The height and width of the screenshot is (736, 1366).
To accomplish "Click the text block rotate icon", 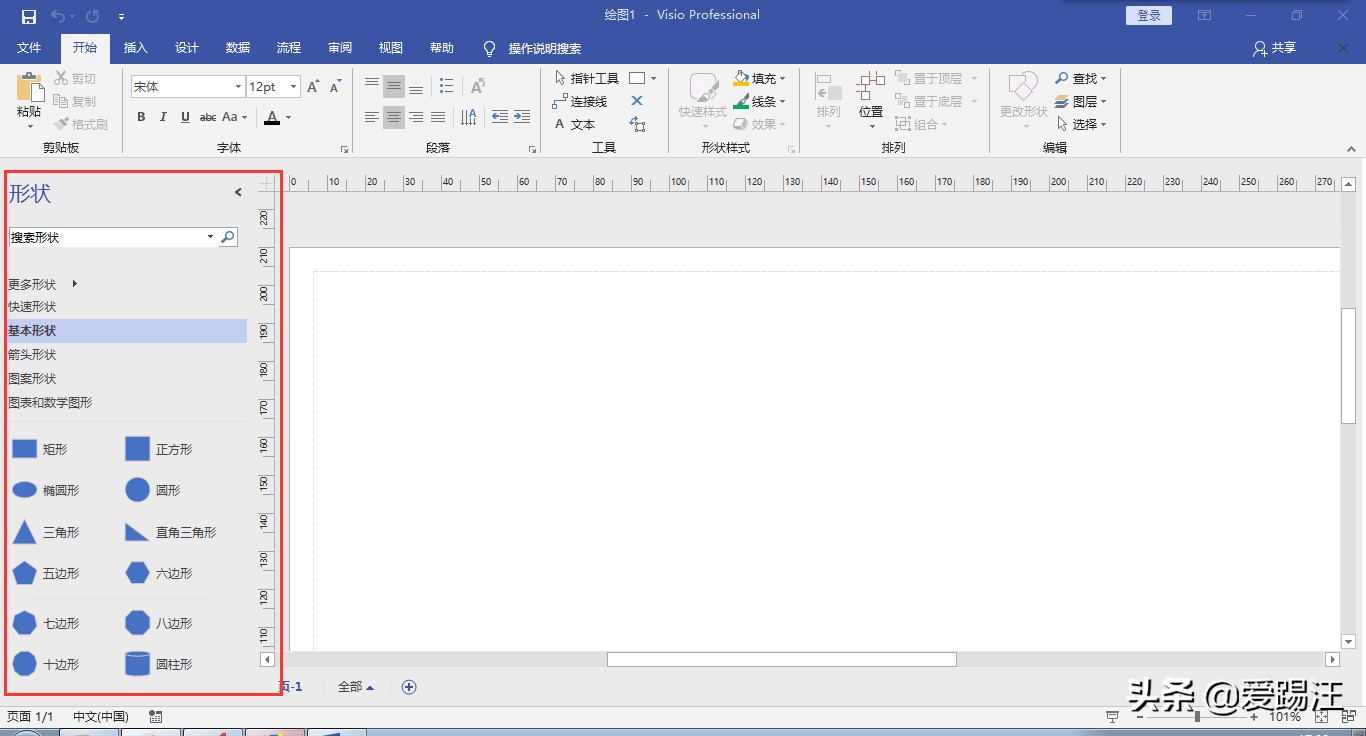I will click(637, 124).
